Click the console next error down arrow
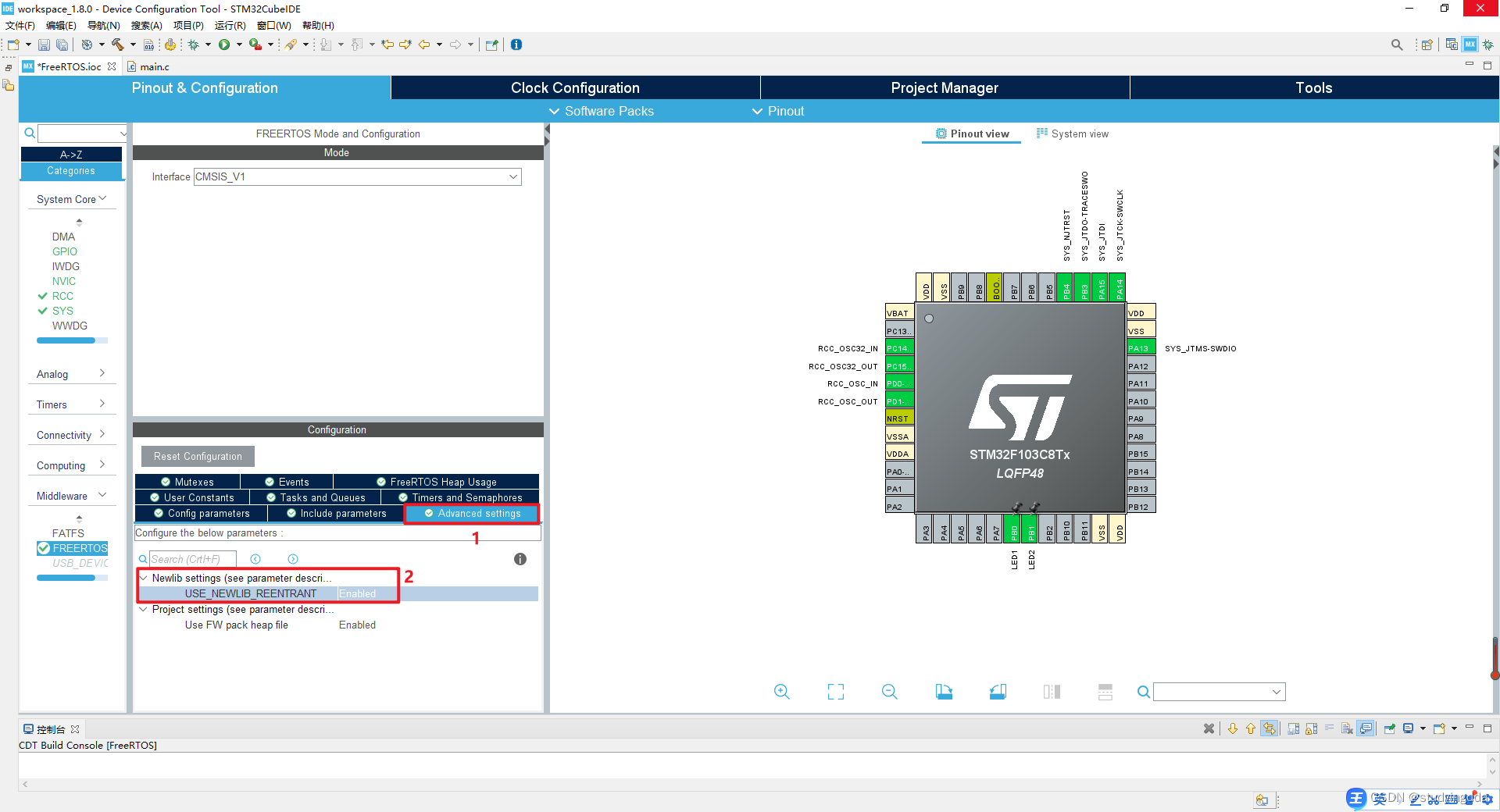Viewport: 1500px width, 812px height. (x=1233, y=728)
